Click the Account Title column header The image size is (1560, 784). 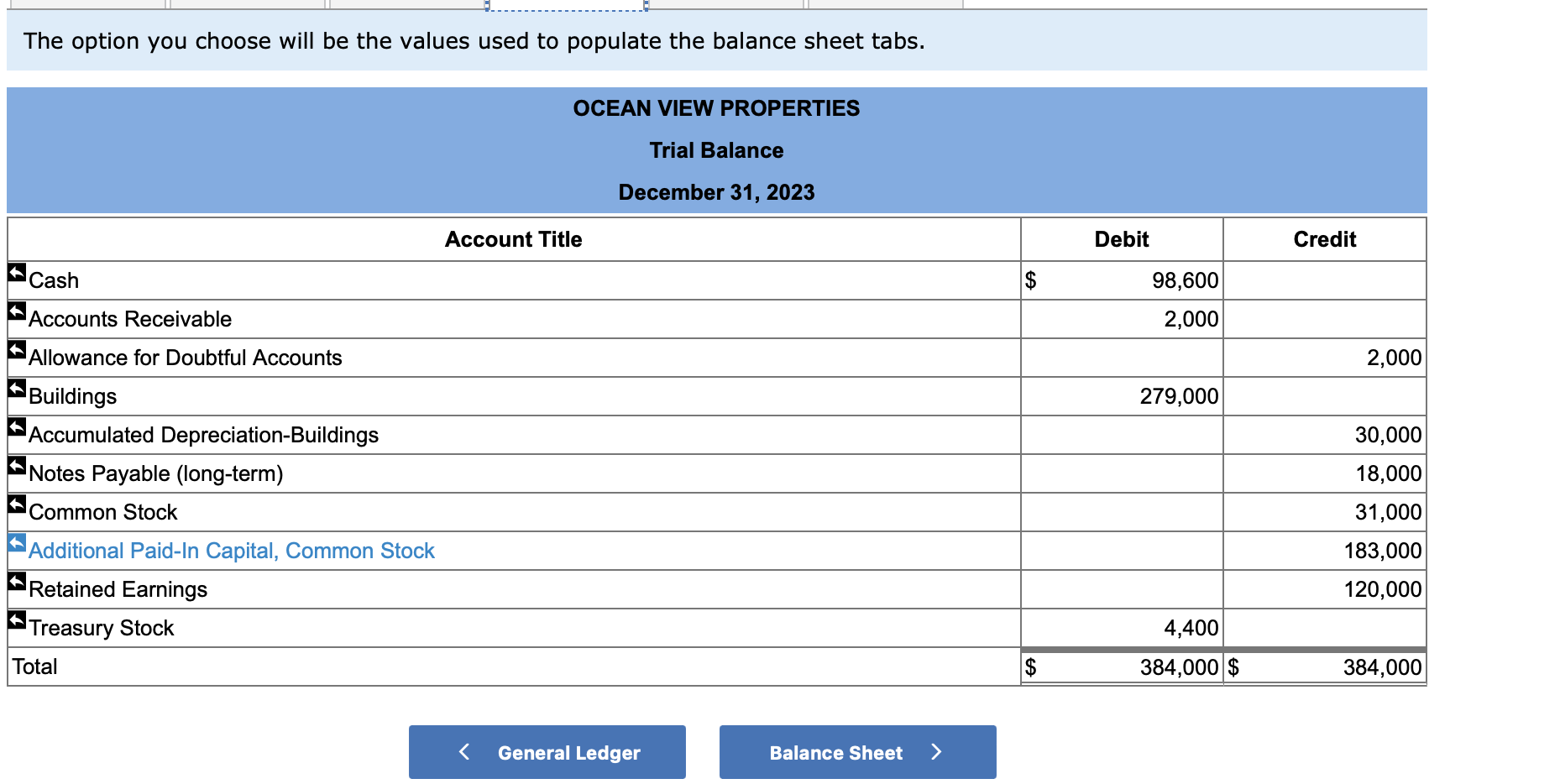click(x=513, y=239)
